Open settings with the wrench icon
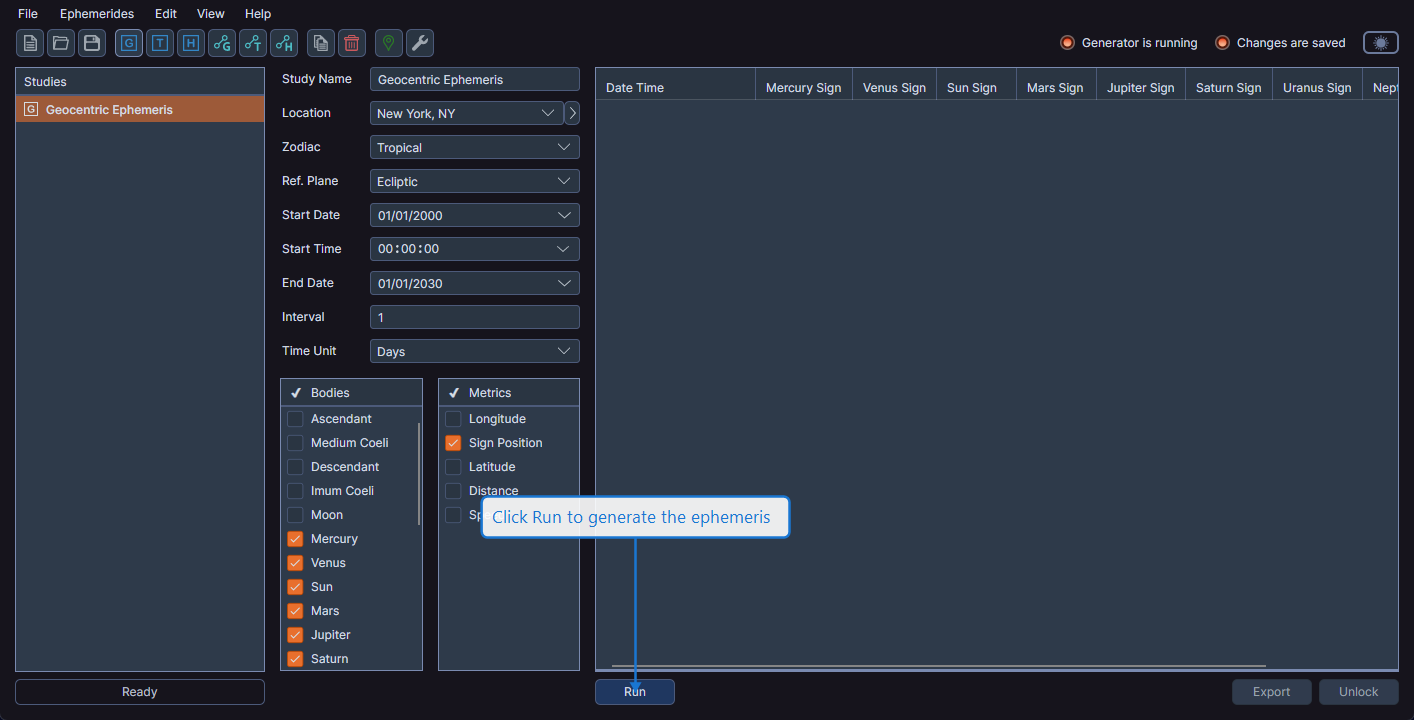Screen dimensions: 1414x720 pyautogui.click(x=419, y=43)
